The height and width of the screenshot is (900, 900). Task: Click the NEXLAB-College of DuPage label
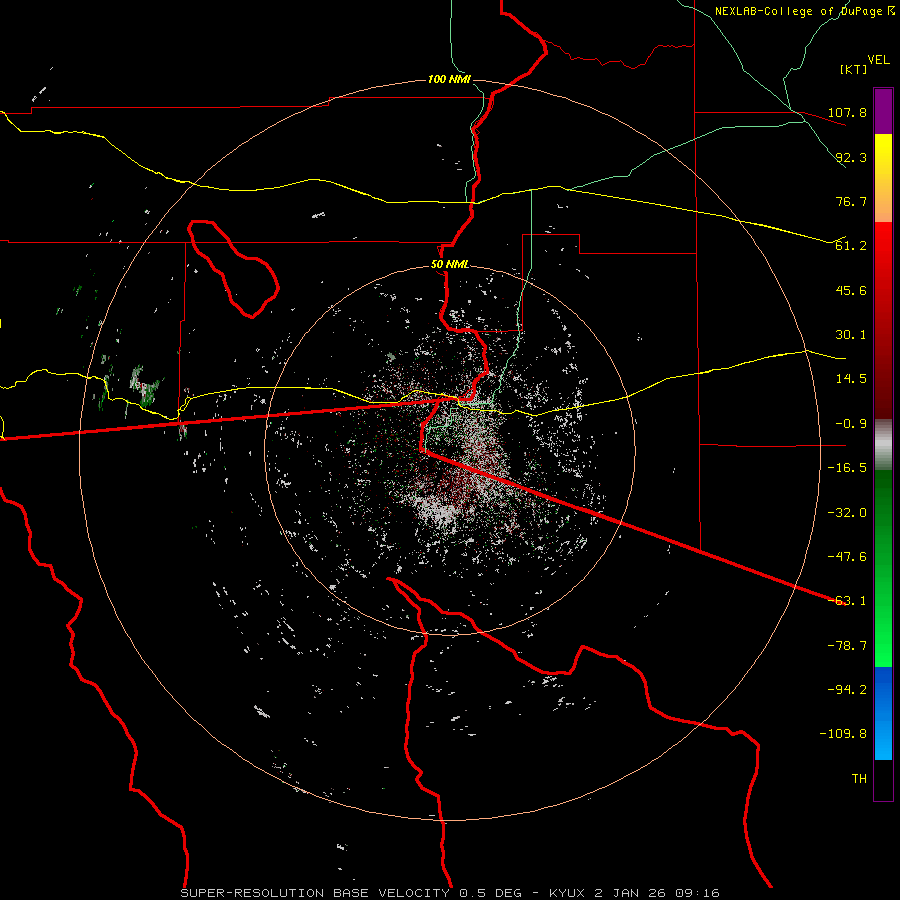point(798,11)
